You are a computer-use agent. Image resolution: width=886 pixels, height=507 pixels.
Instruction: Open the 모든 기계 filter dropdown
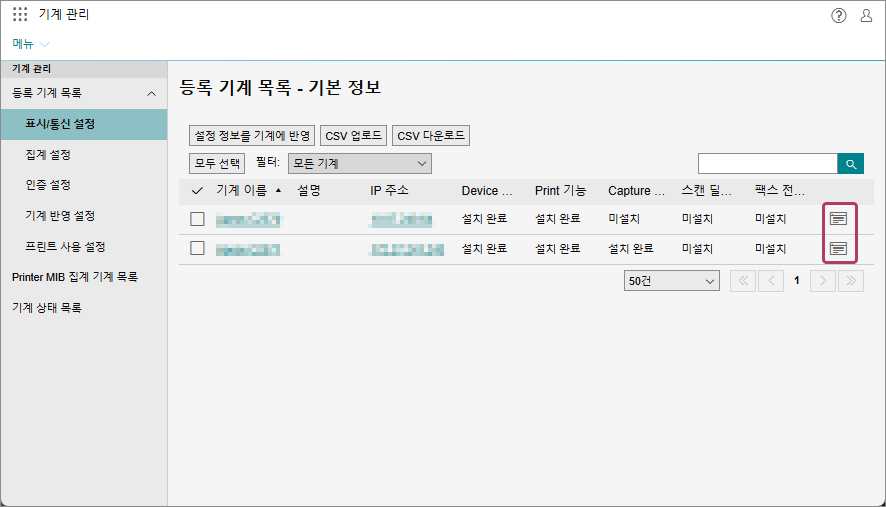click(x=359, y=163)
